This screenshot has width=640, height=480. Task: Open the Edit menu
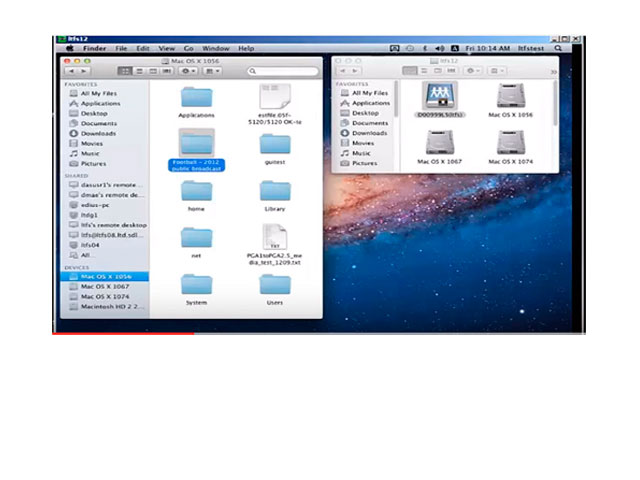(143, 48)
